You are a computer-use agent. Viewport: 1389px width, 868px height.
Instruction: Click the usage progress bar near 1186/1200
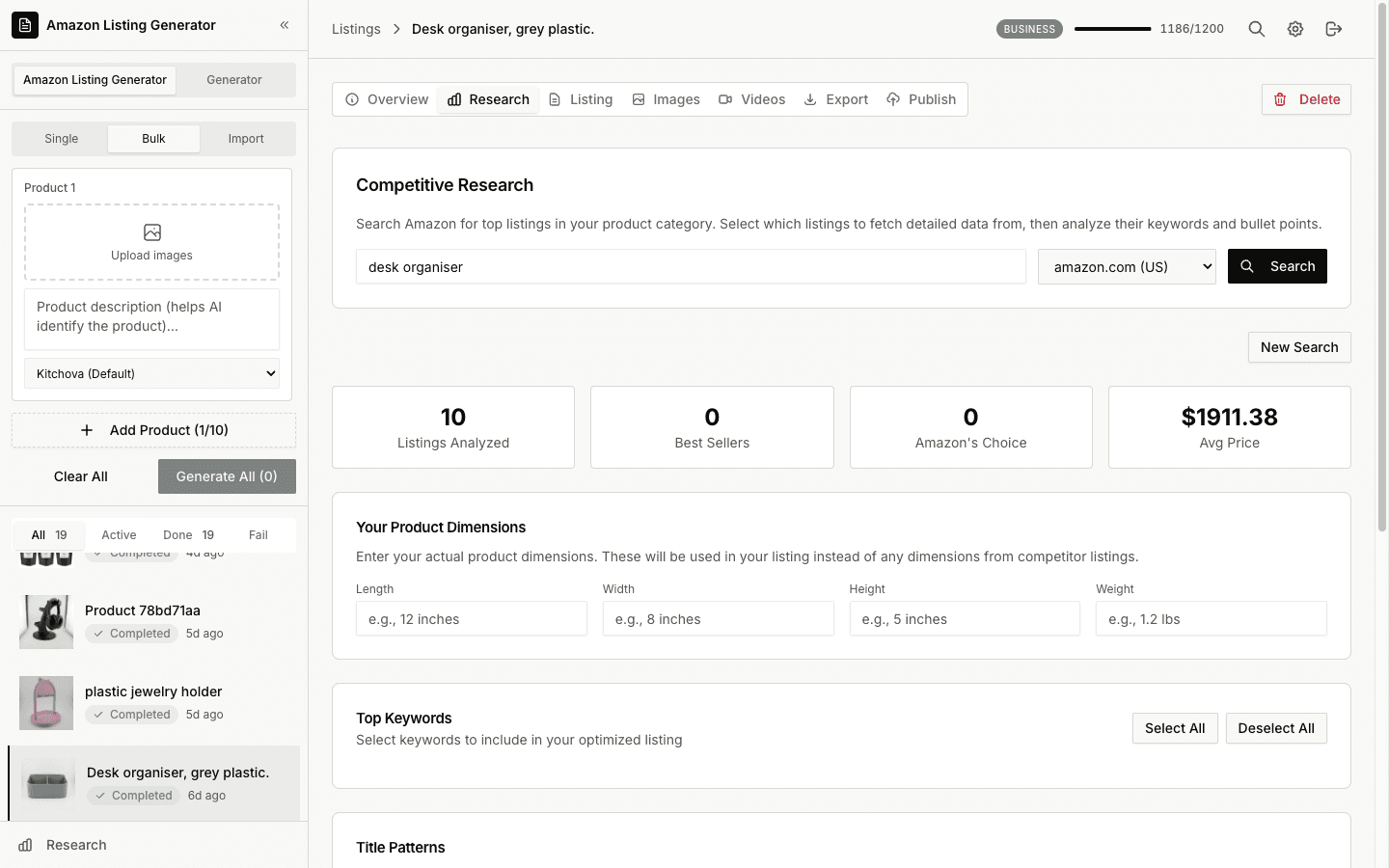[1112, 29]
